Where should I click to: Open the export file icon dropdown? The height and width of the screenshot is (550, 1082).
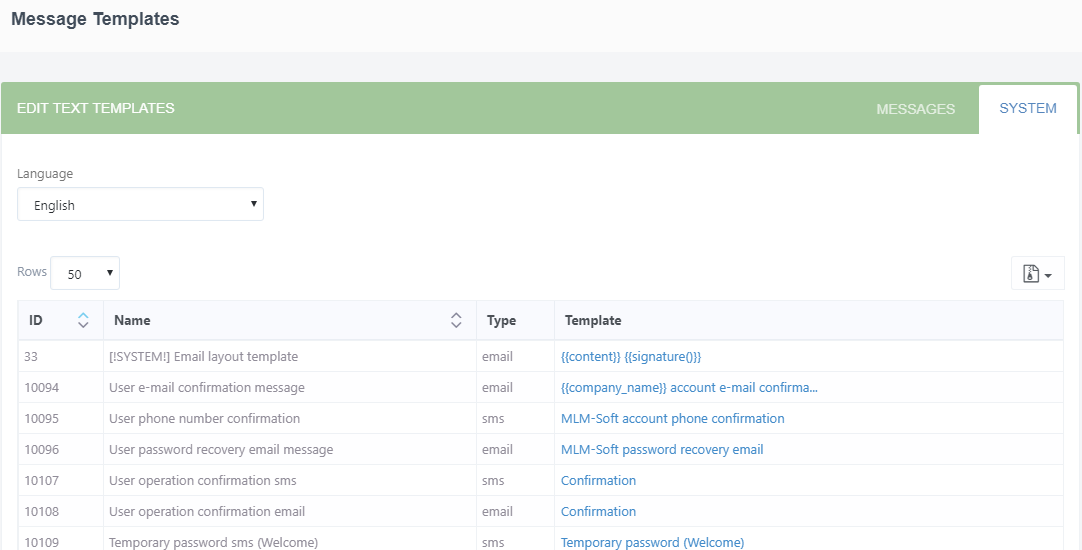[x=1037, y=273]
